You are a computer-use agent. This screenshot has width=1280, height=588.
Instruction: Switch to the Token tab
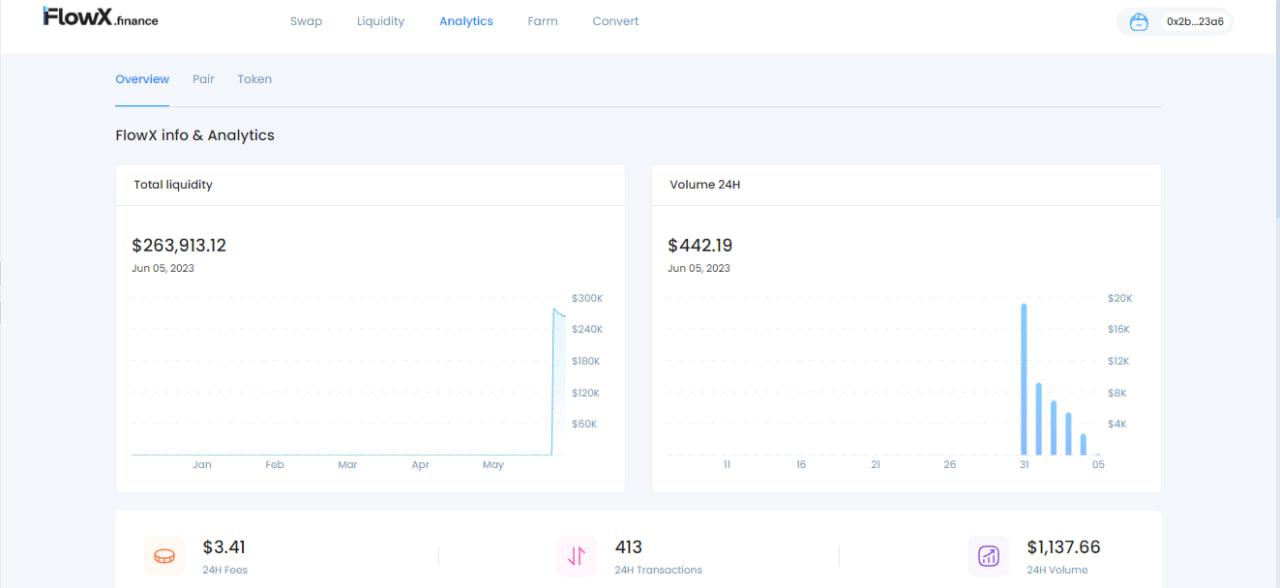[x=255, y=79]
